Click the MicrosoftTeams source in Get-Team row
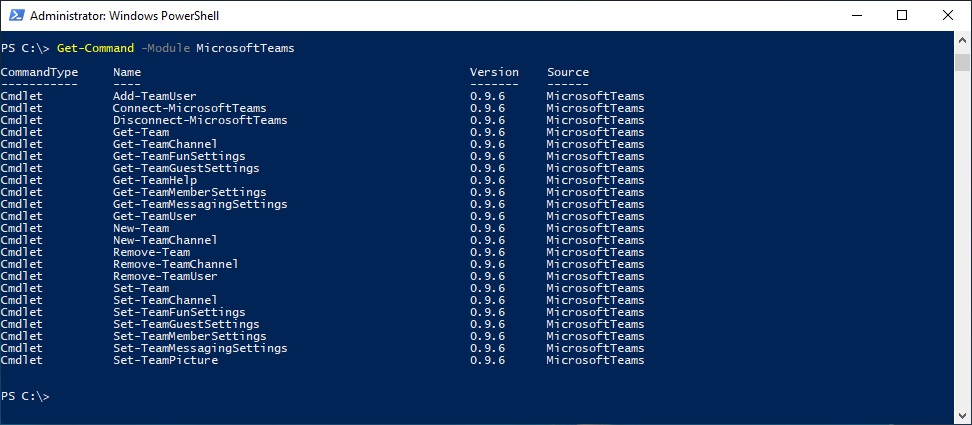 (595, 132)
